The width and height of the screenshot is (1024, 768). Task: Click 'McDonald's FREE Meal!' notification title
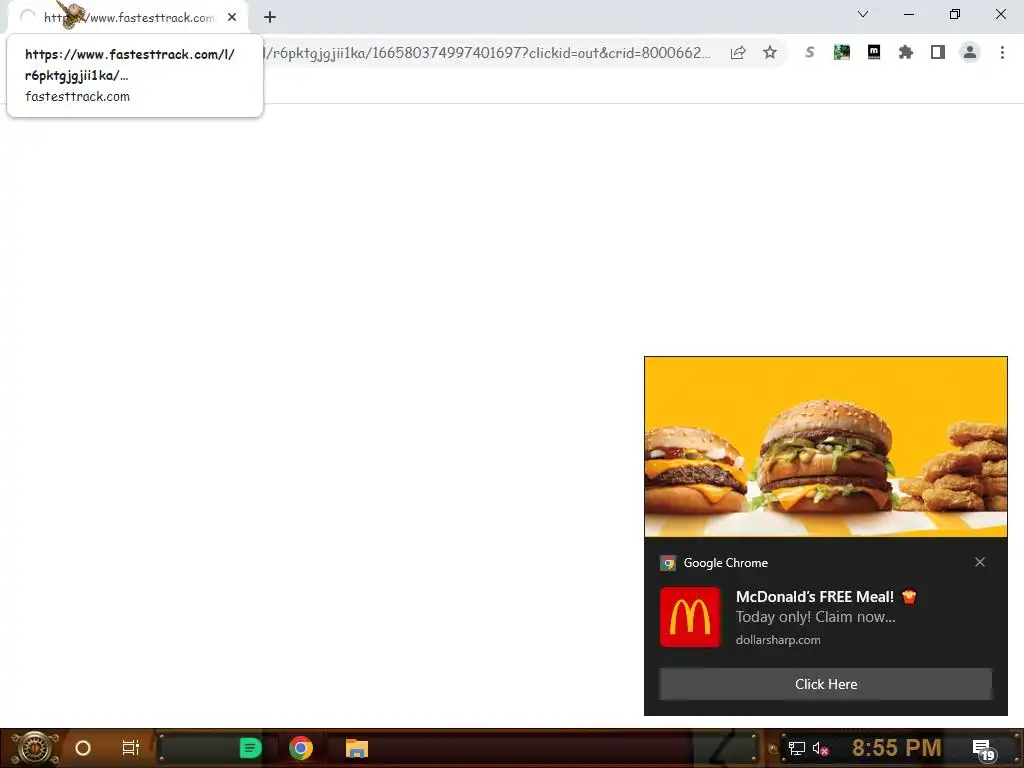point(815,596)
